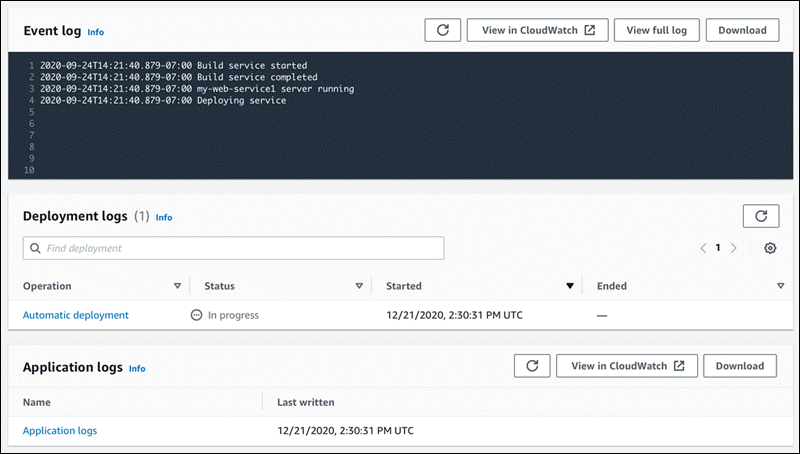
Task: Sort by Status column arrow
Action: pyautogui.click(x=359, y=286)
